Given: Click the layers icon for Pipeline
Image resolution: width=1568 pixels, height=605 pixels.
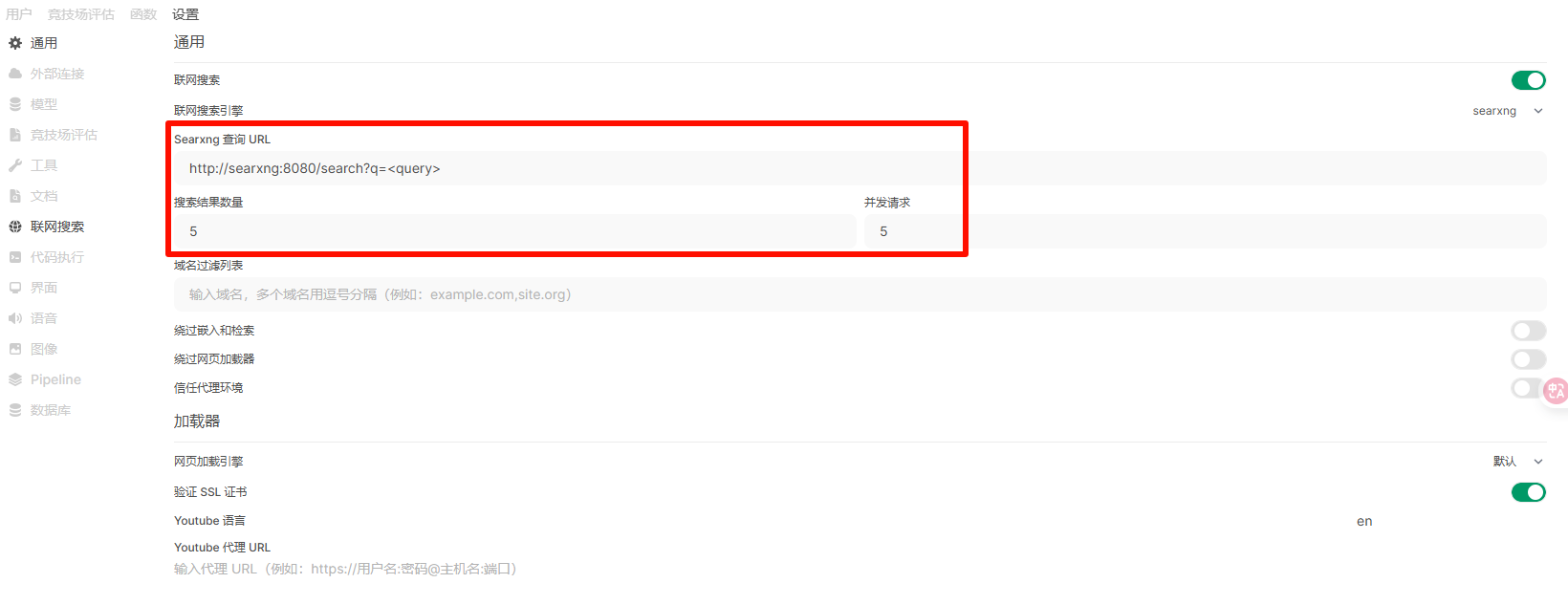Looking at the screenshot, I should coord(15,379).
